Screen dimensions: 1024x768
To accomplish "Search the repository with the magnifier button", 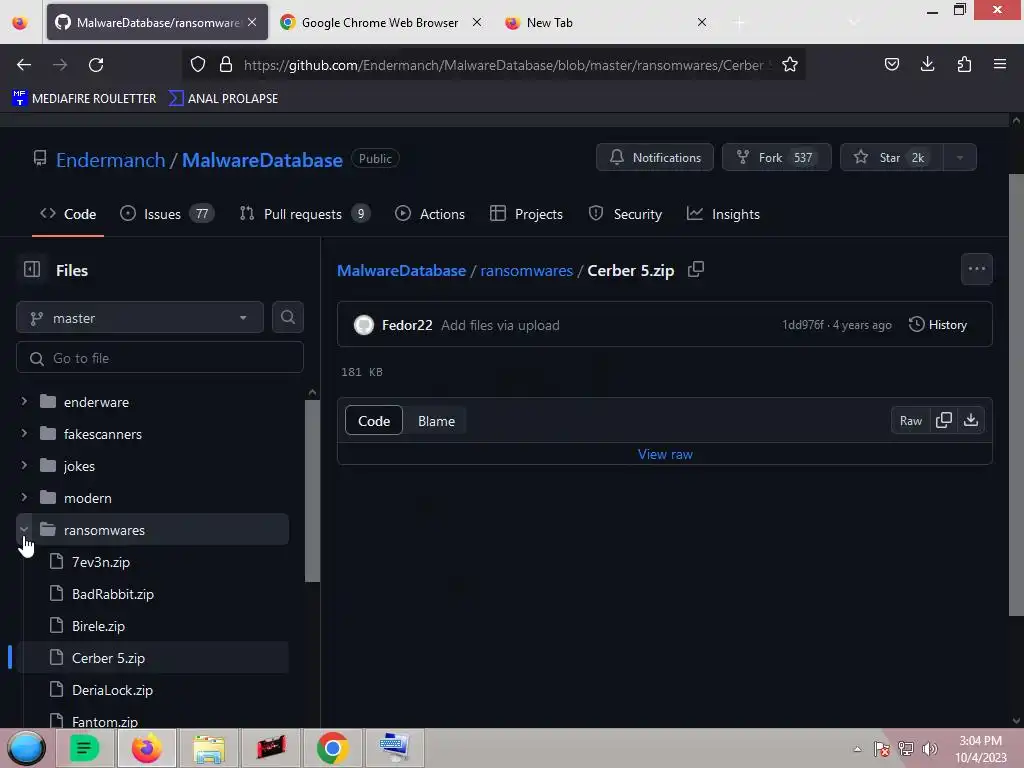I will [x=287, y=317].
